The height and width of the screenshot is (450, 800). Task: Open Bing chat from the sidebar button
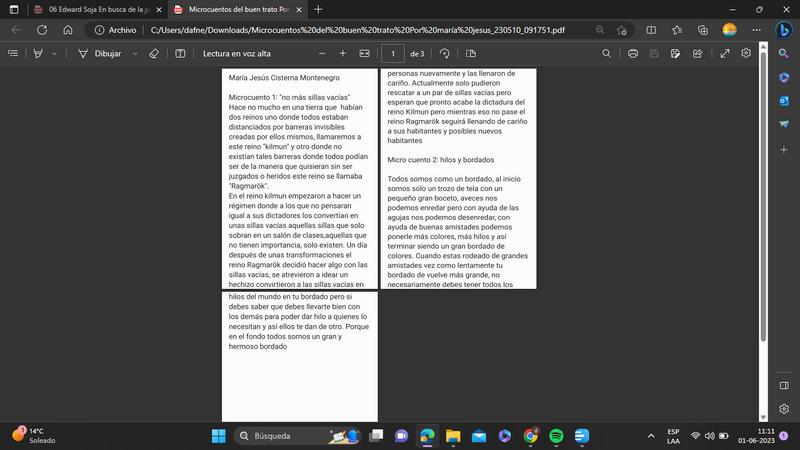point(784,30)
